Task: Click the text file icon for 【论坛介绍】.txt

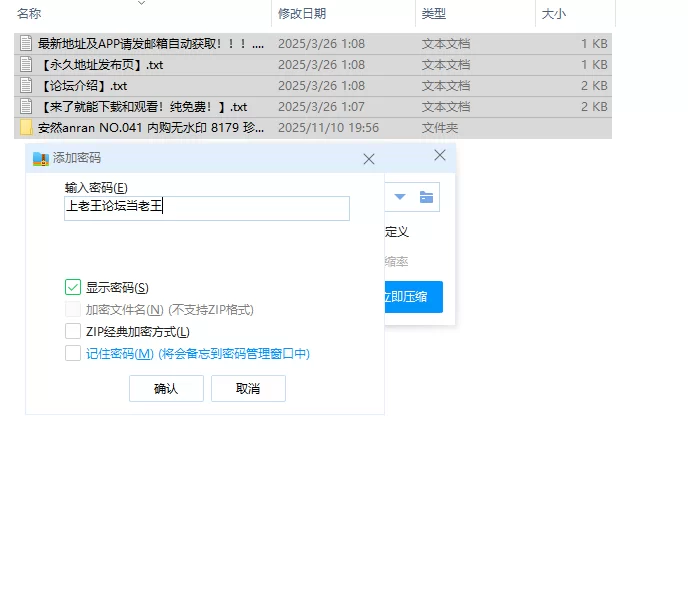Action: coord(26,86)
